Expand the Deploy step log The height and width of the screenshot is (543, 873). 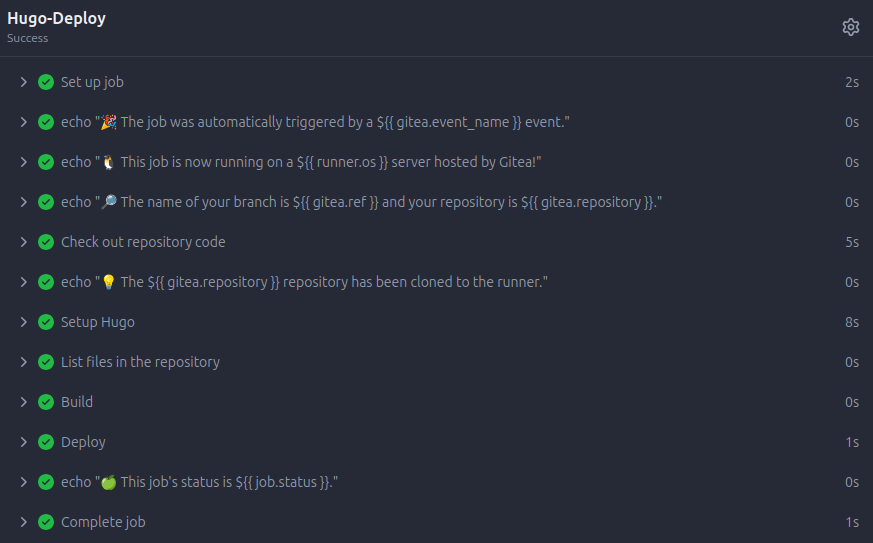(24, 442)
